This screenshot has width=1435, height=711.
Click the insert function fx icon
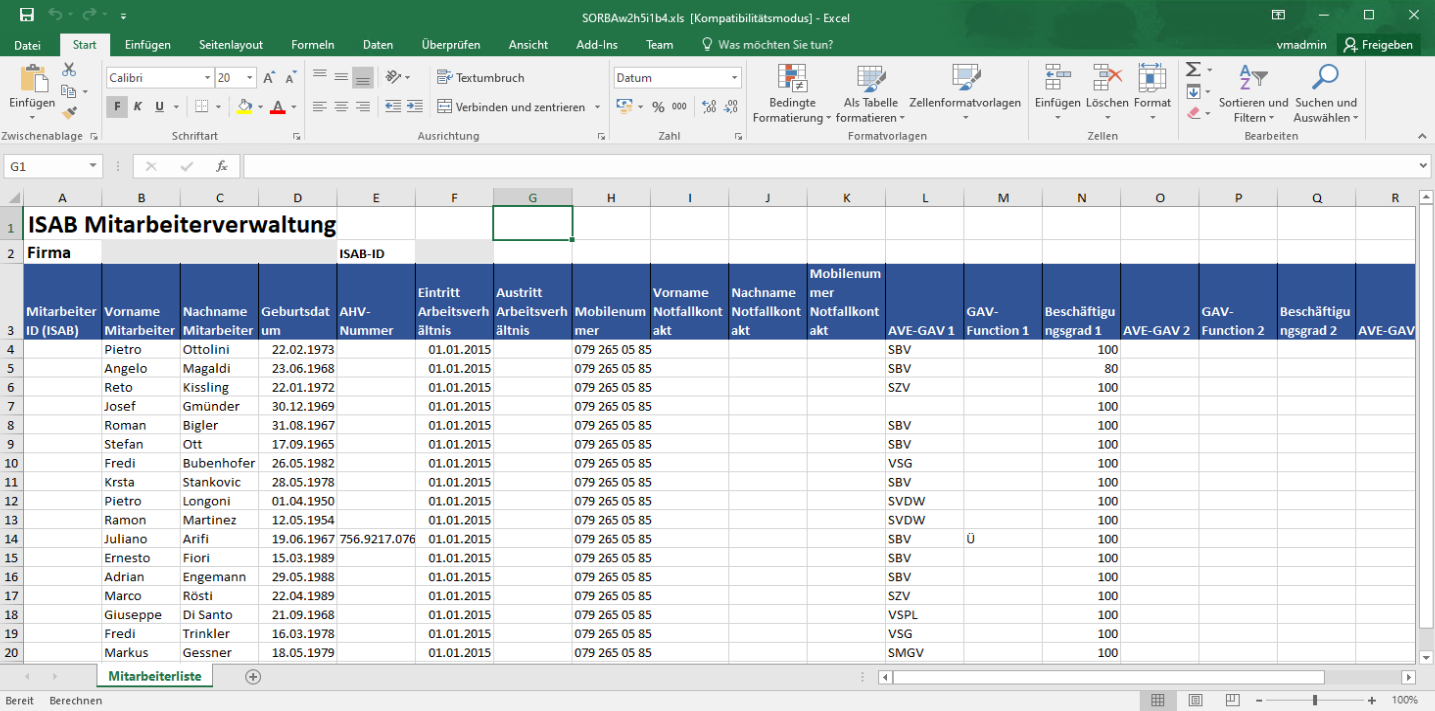point(222,167)
